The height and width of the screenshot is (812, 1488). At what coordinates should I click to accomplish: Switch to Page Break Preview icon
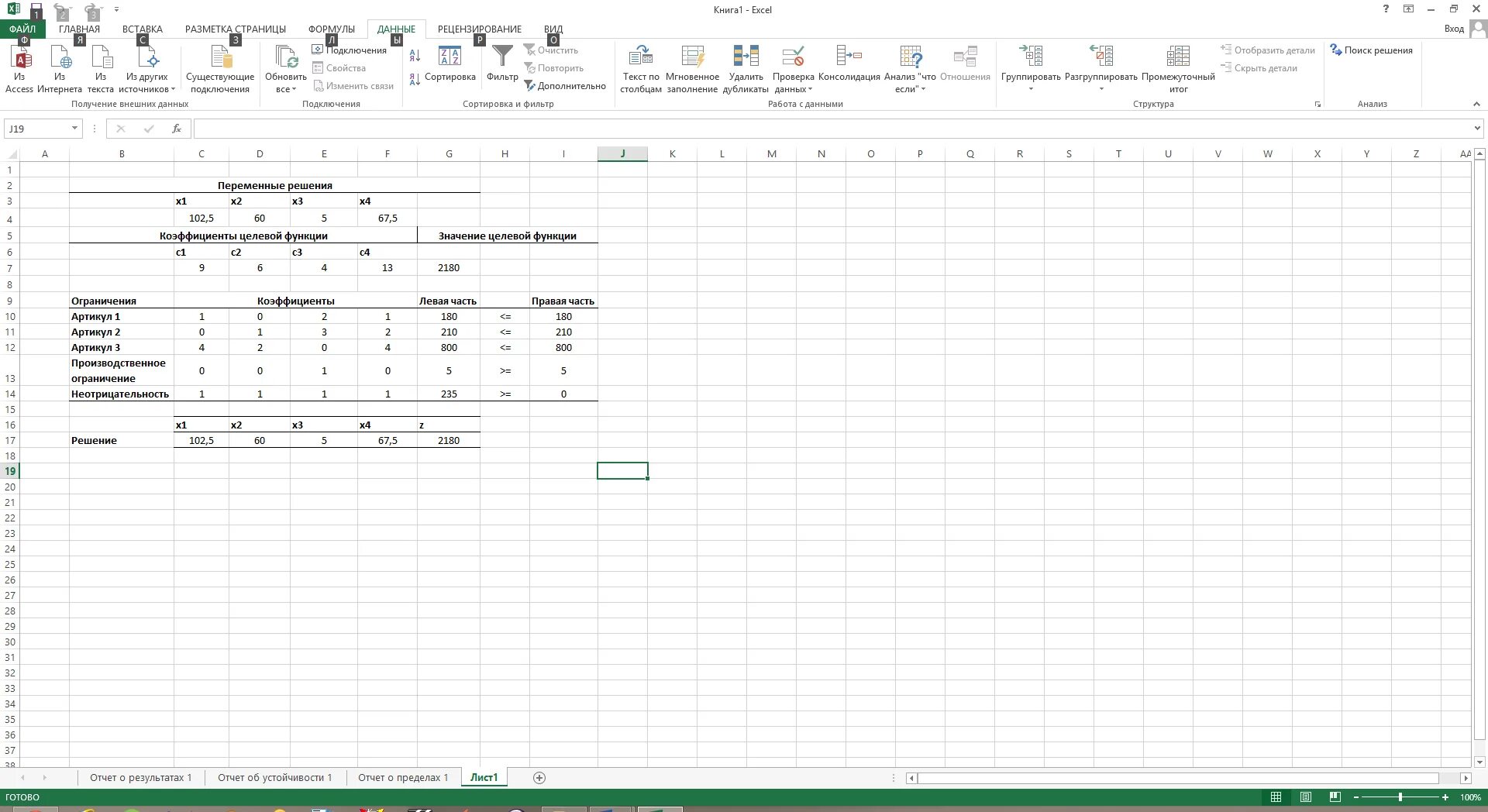1335,797
